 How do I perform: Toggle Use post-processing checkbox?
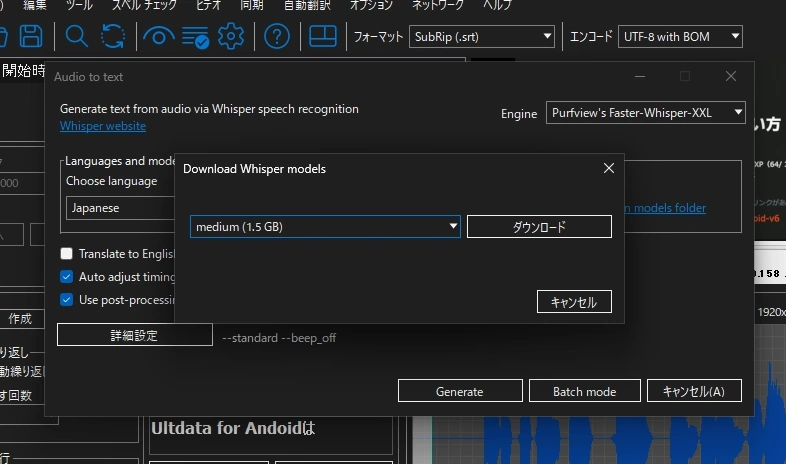pos(66,300)
